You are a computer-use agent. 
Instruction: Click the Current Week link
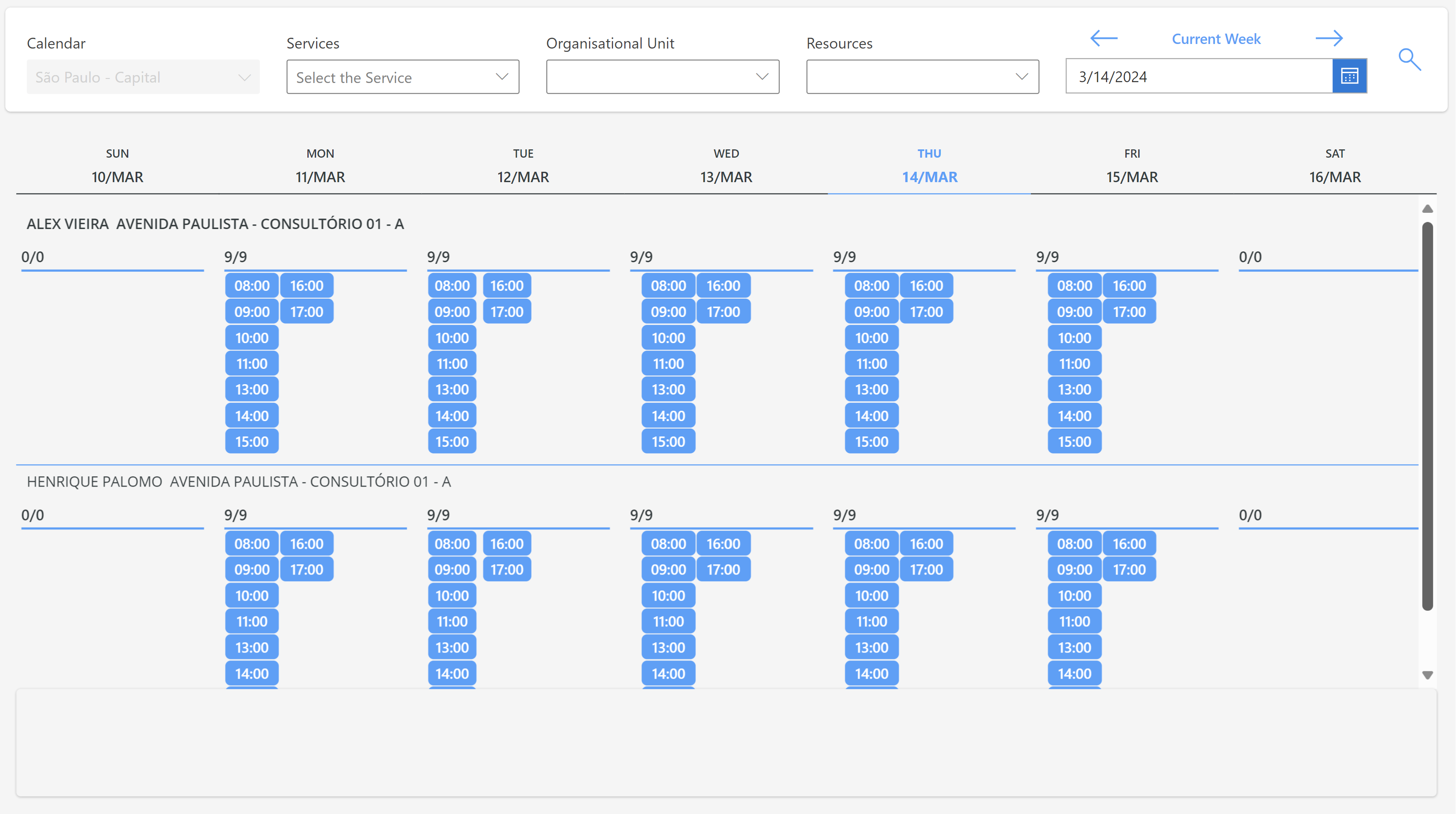(1216, 39)
